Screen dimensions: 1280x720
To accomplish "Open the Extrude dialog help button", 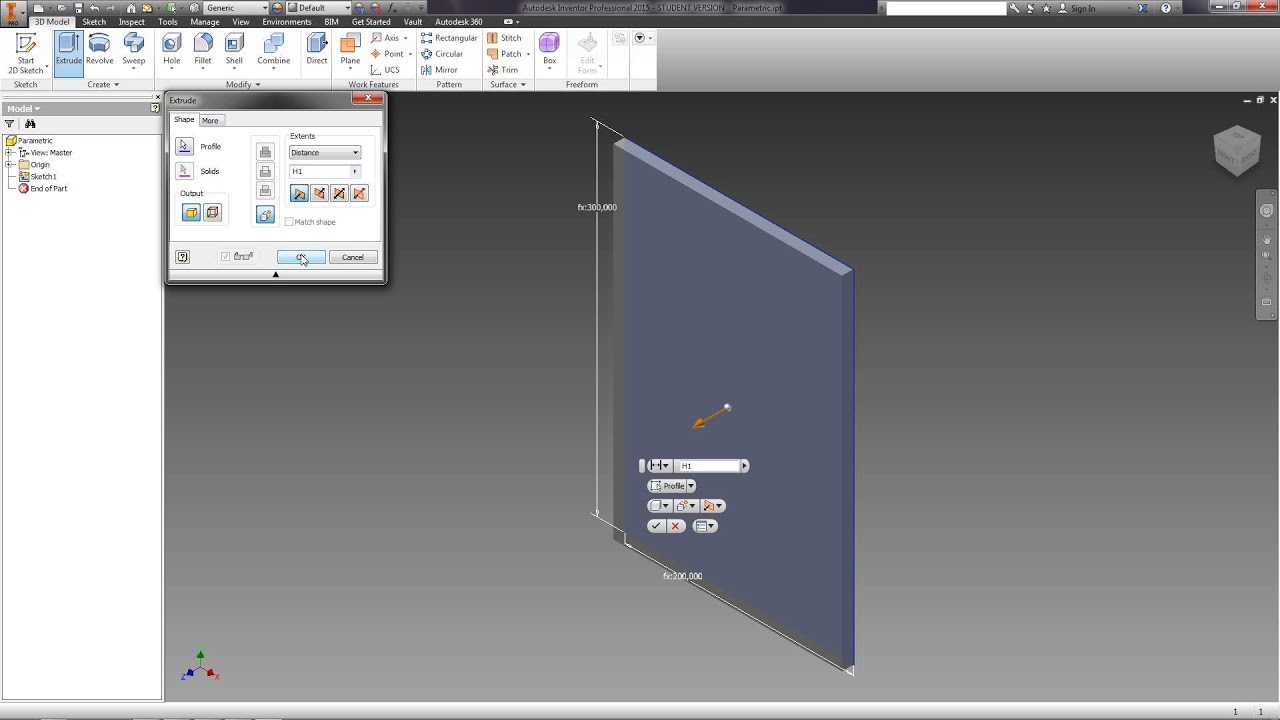I will click(182, 257).
